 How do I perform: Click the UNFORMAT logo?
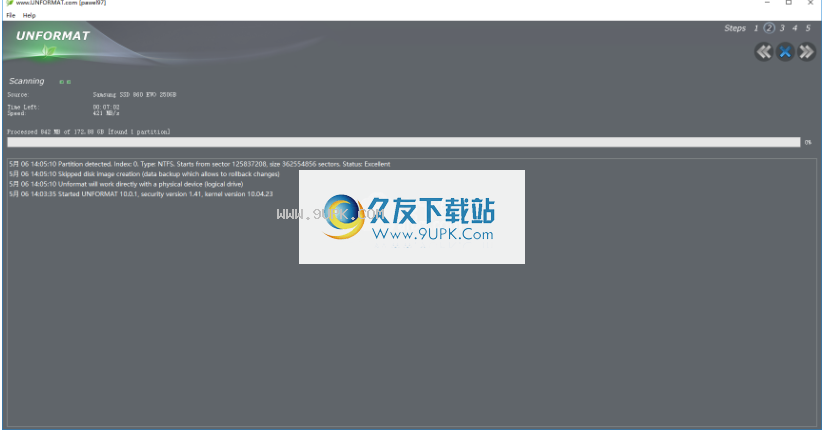tap(53, 36)
